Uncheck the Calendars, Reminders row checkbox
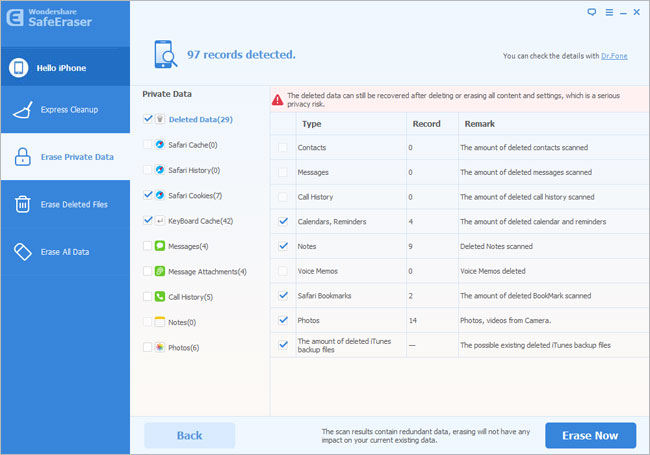 point(283,221)
